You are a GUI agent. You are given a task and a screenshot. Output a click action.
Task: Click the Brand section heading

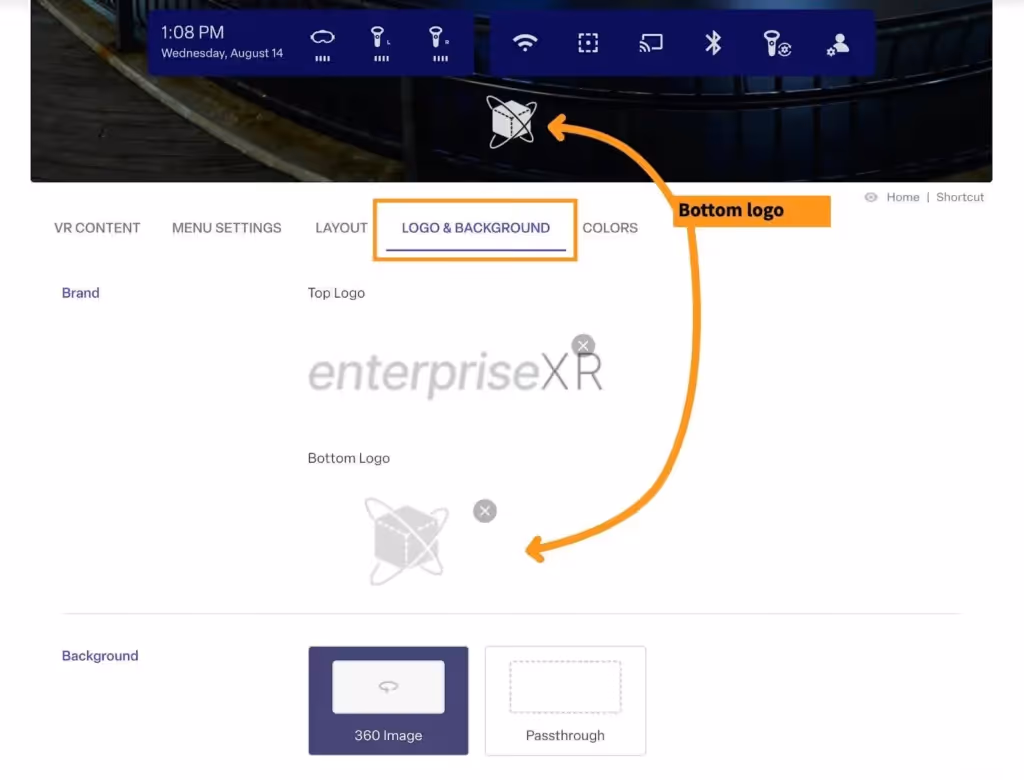80,293
